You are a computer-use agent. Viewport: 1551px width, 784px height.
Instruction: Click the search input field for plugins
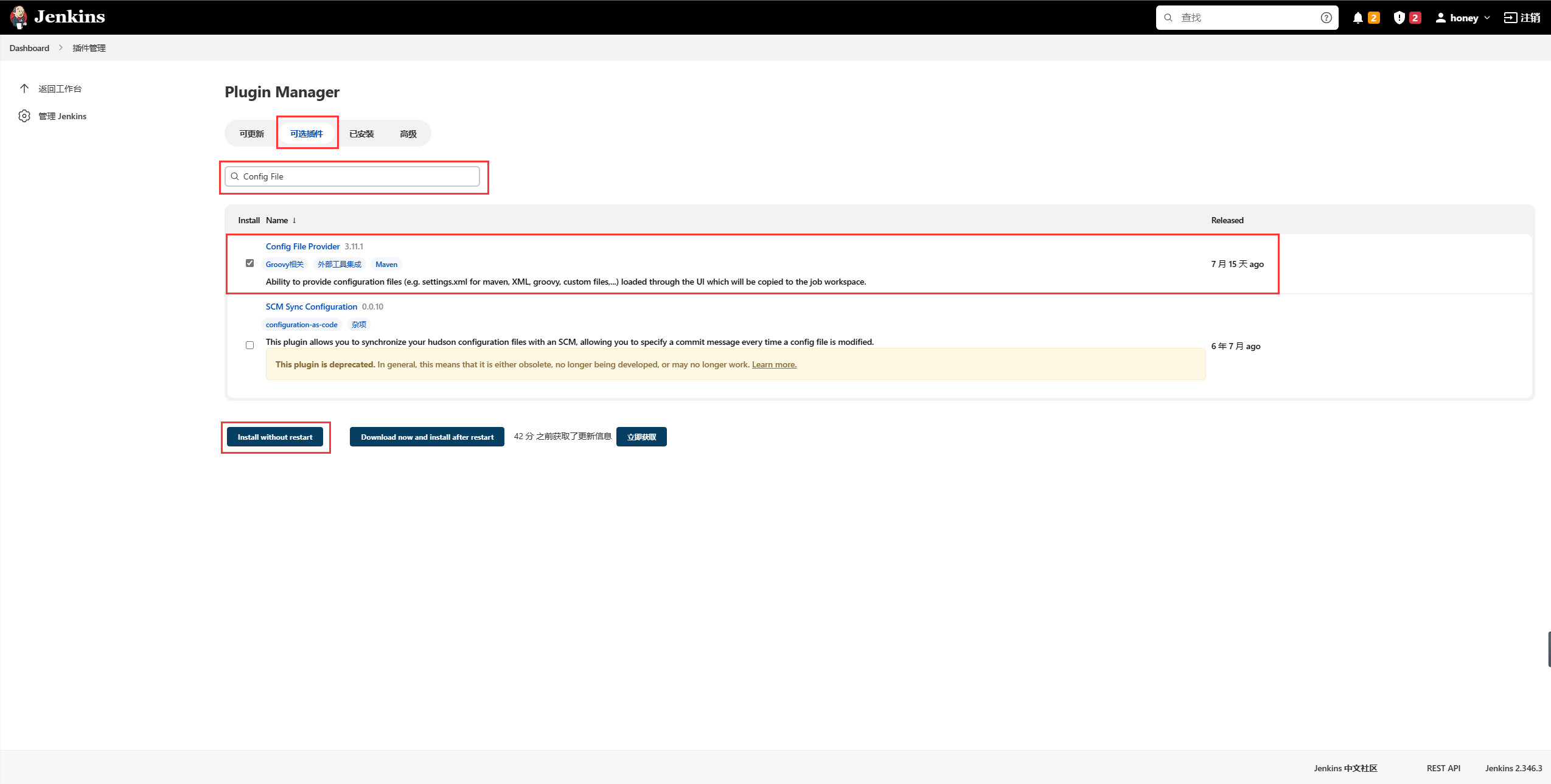pyautogui.click(x=354, y=176)
